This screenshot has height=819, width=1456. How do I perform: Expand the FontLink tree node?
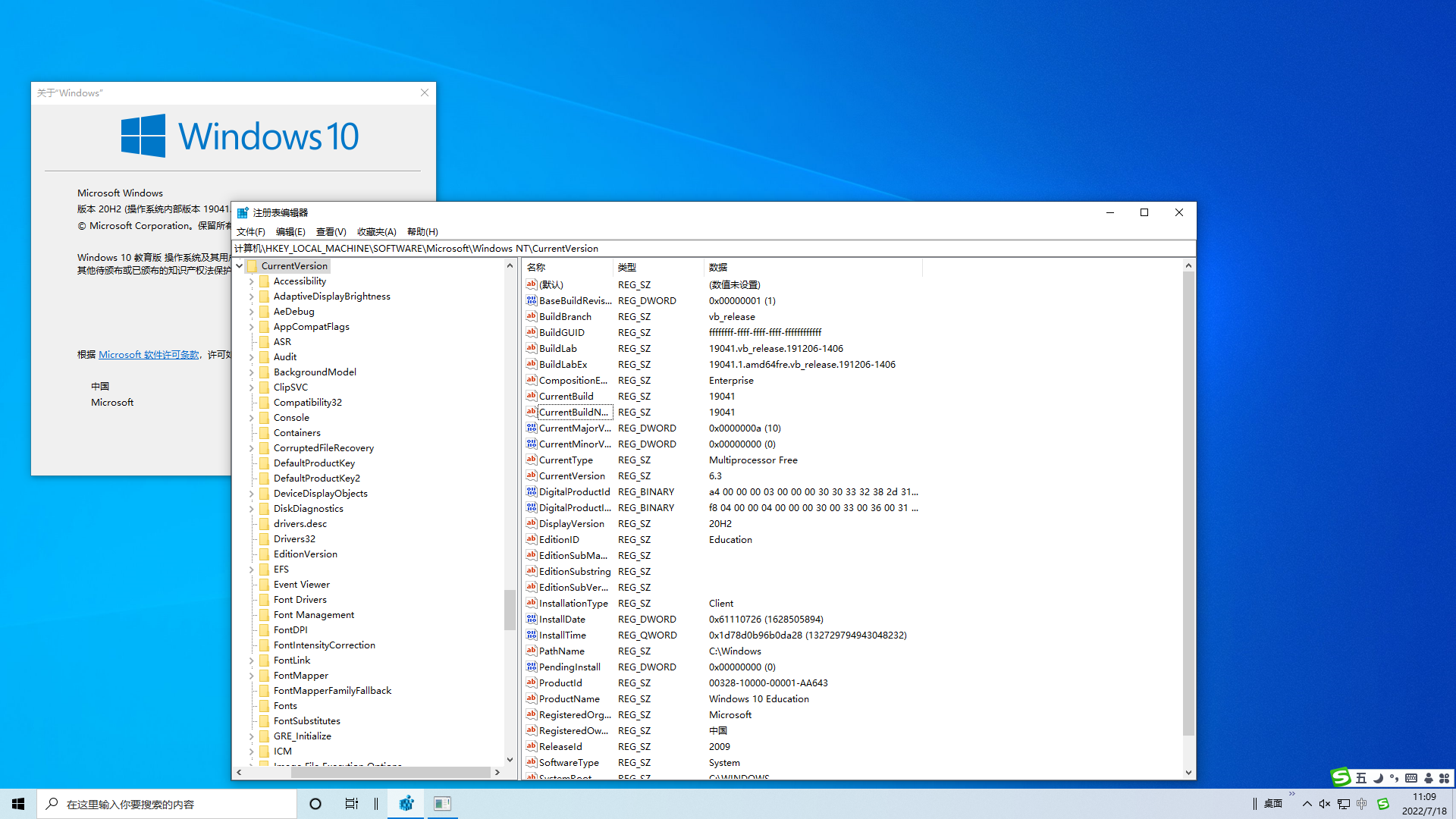click(252, 661)
